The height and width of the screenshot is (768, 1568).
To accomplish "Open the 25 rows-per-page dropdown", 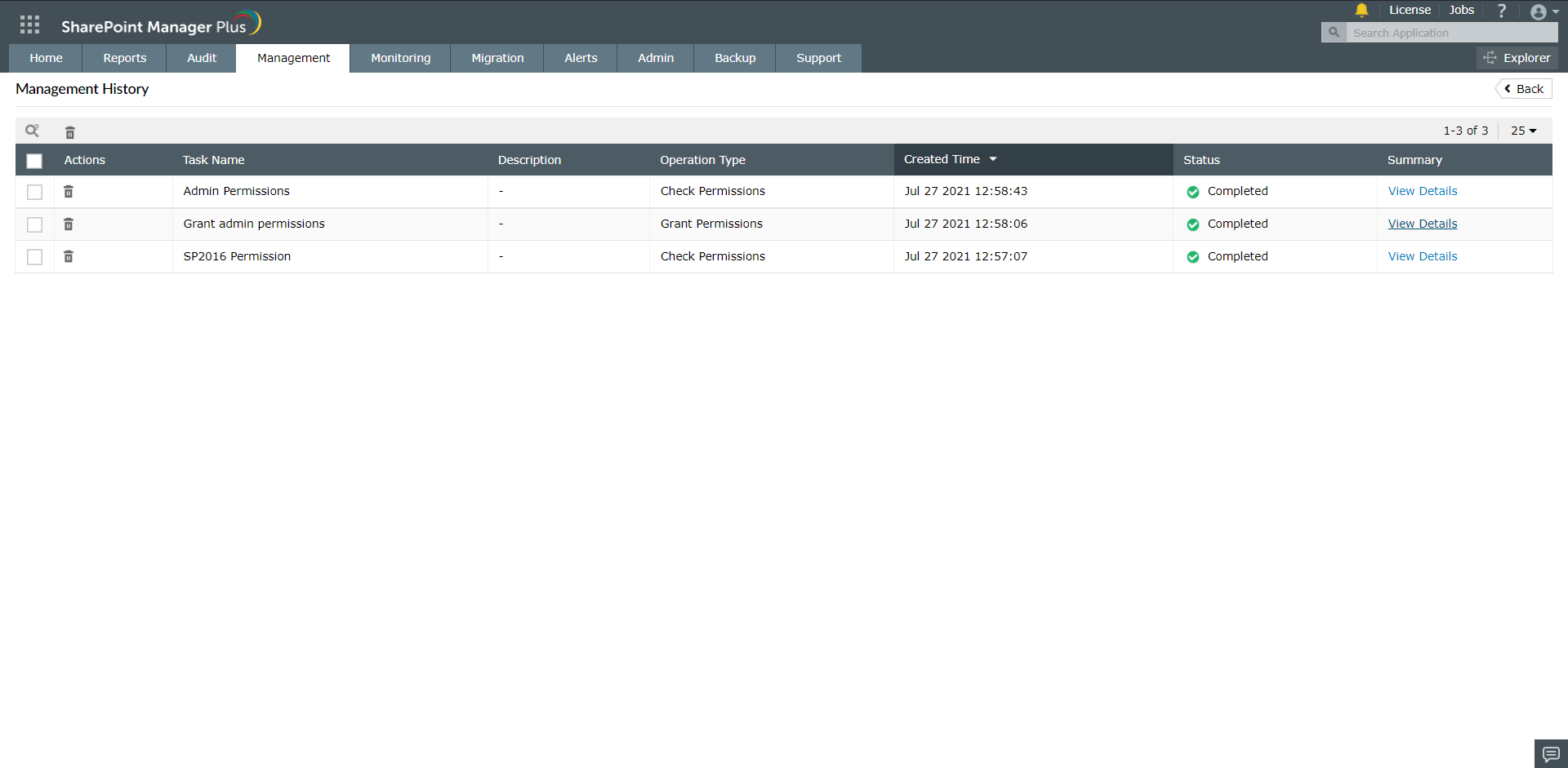I will (x=1524, y=131).
